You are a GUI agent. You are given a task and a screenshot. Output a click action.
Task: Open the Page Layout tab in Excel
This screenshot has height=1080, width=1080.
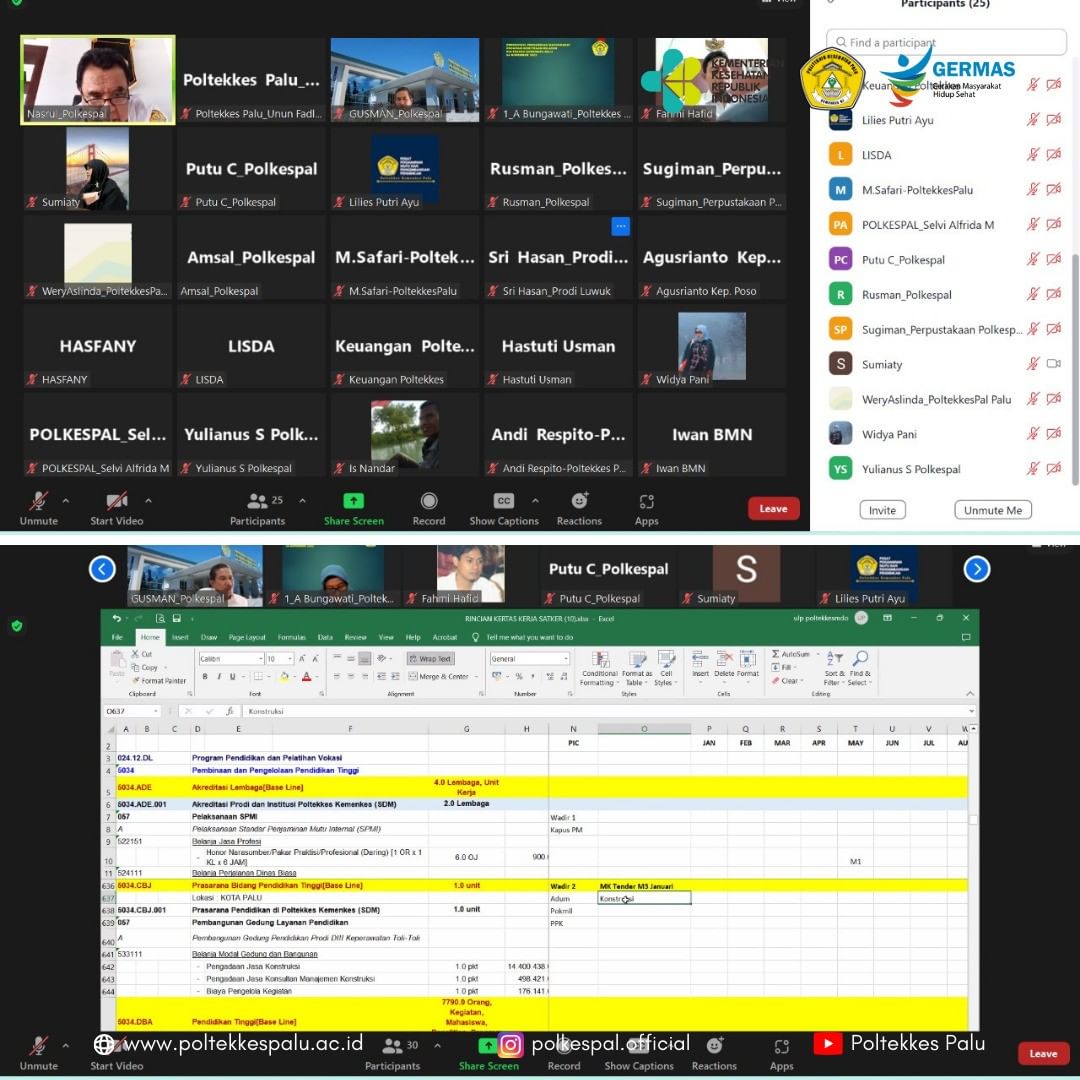point(248,637)
